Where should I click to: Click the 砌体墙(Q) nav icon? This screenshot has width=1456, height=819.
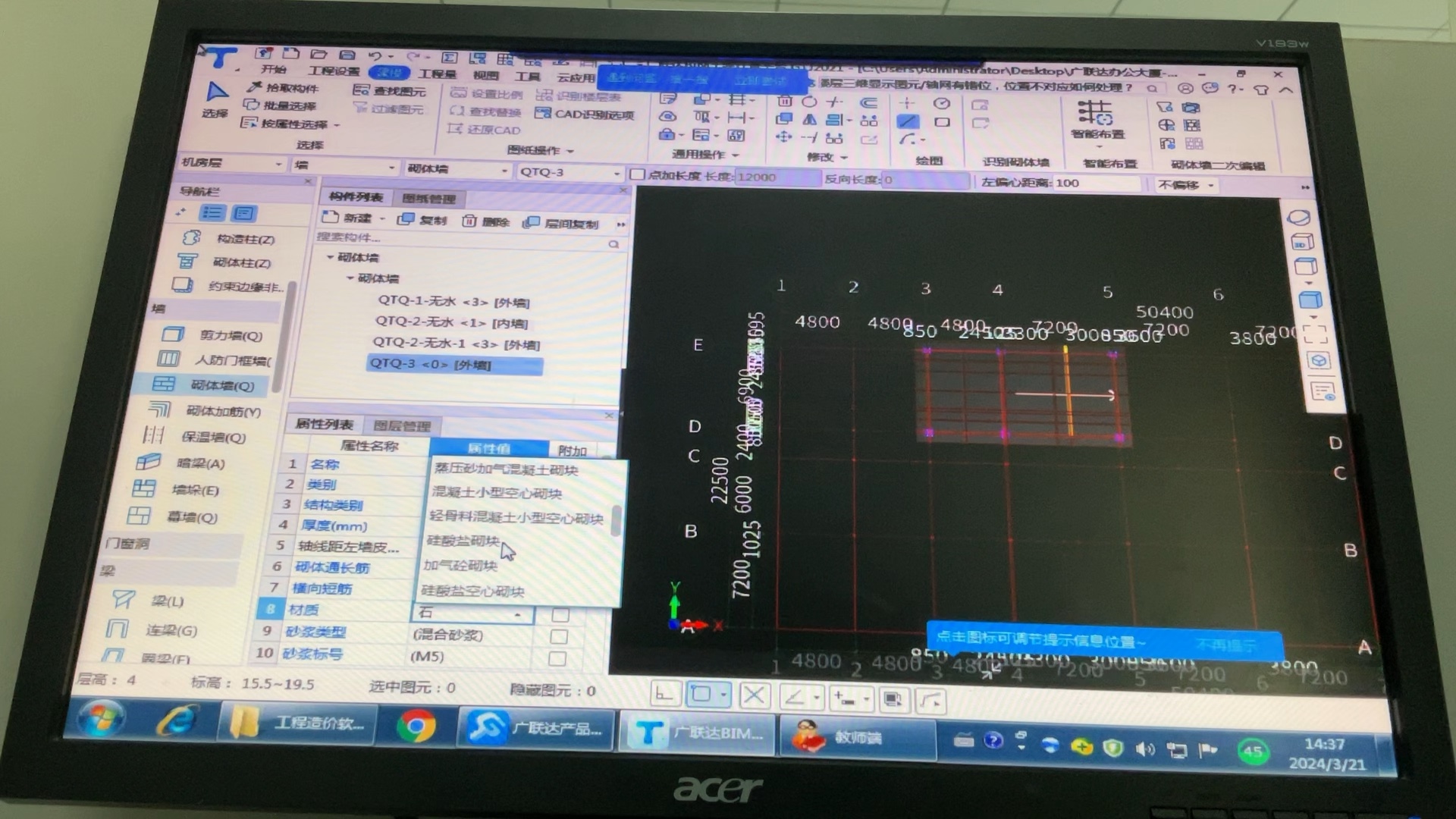(x=164, y=384)
